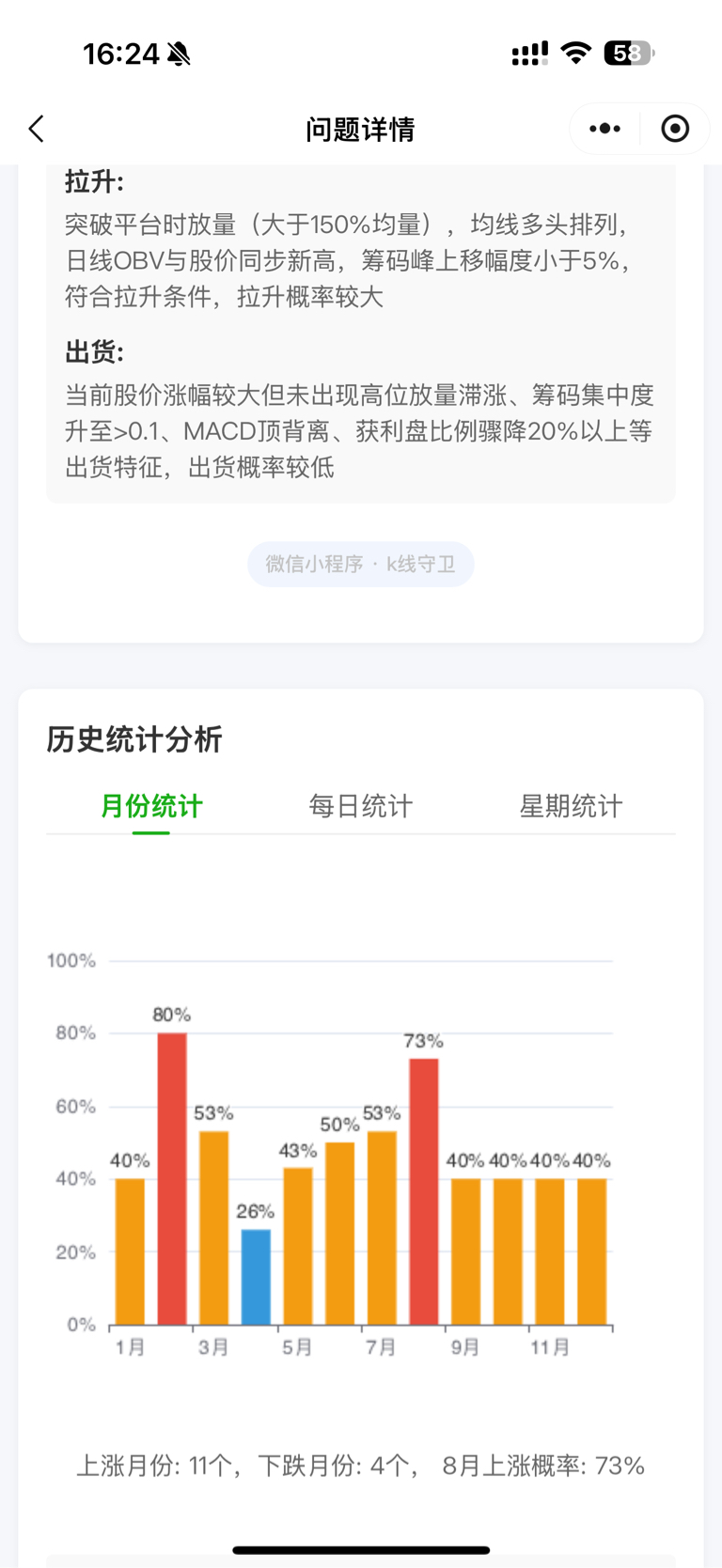Tap the blue 26% April bar
The width and height of the screenshot is (722, 1568).
[256, 1277]
